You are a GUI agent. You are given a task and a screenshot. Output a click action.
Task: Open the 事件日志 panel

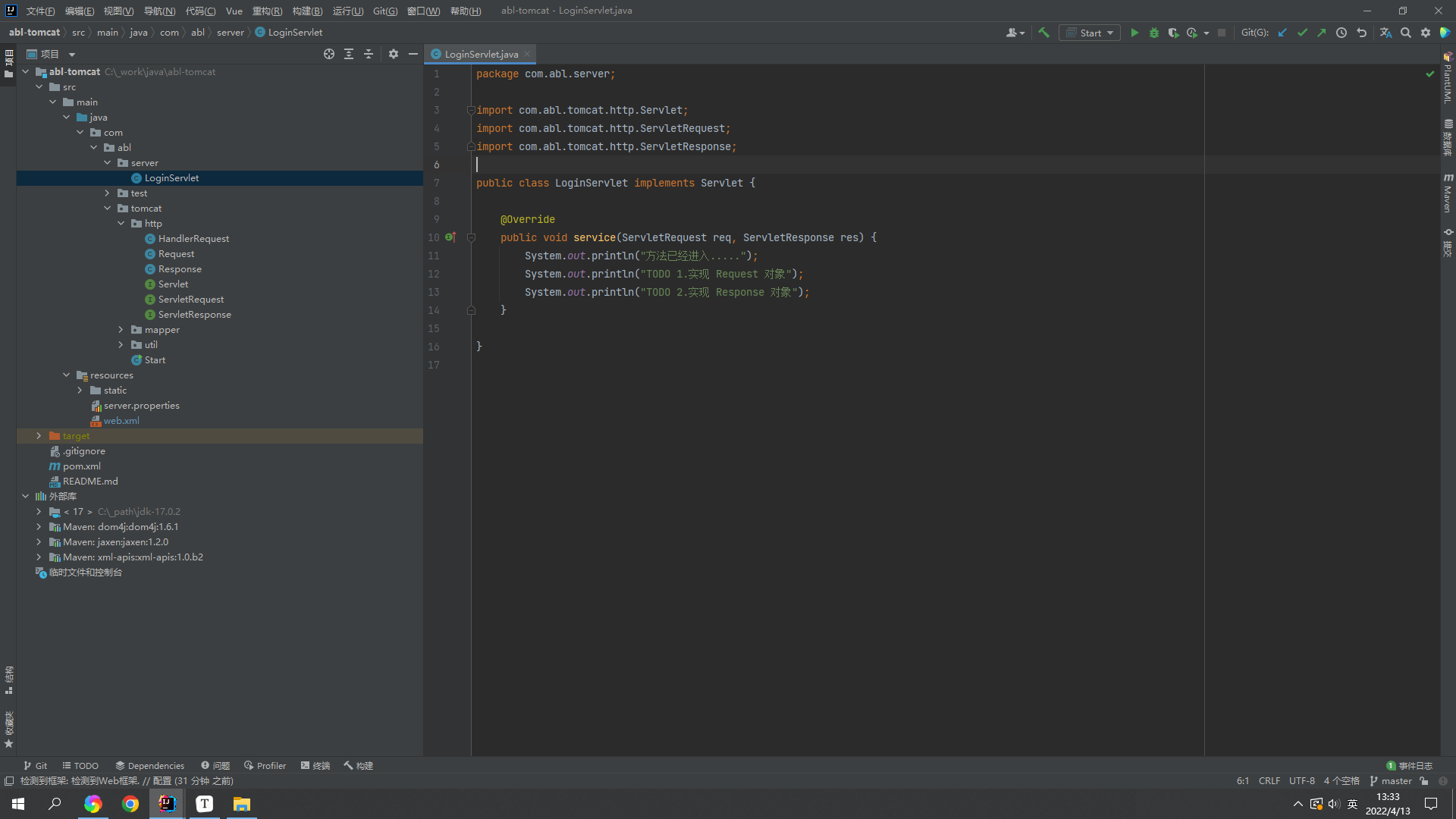click(1410, 765)
